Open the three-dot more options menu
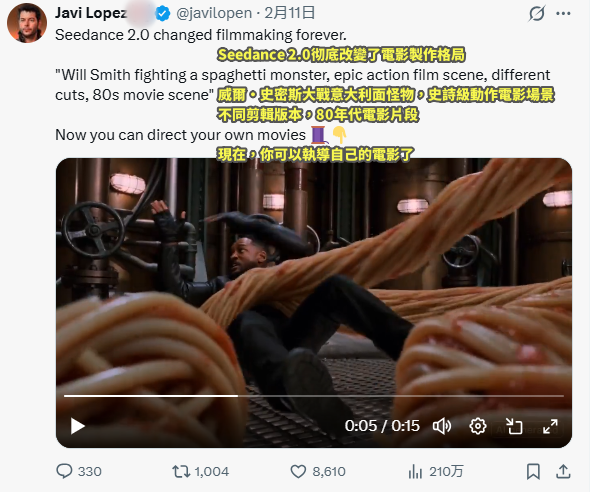The image size is (592, 492). coord(563,14)
